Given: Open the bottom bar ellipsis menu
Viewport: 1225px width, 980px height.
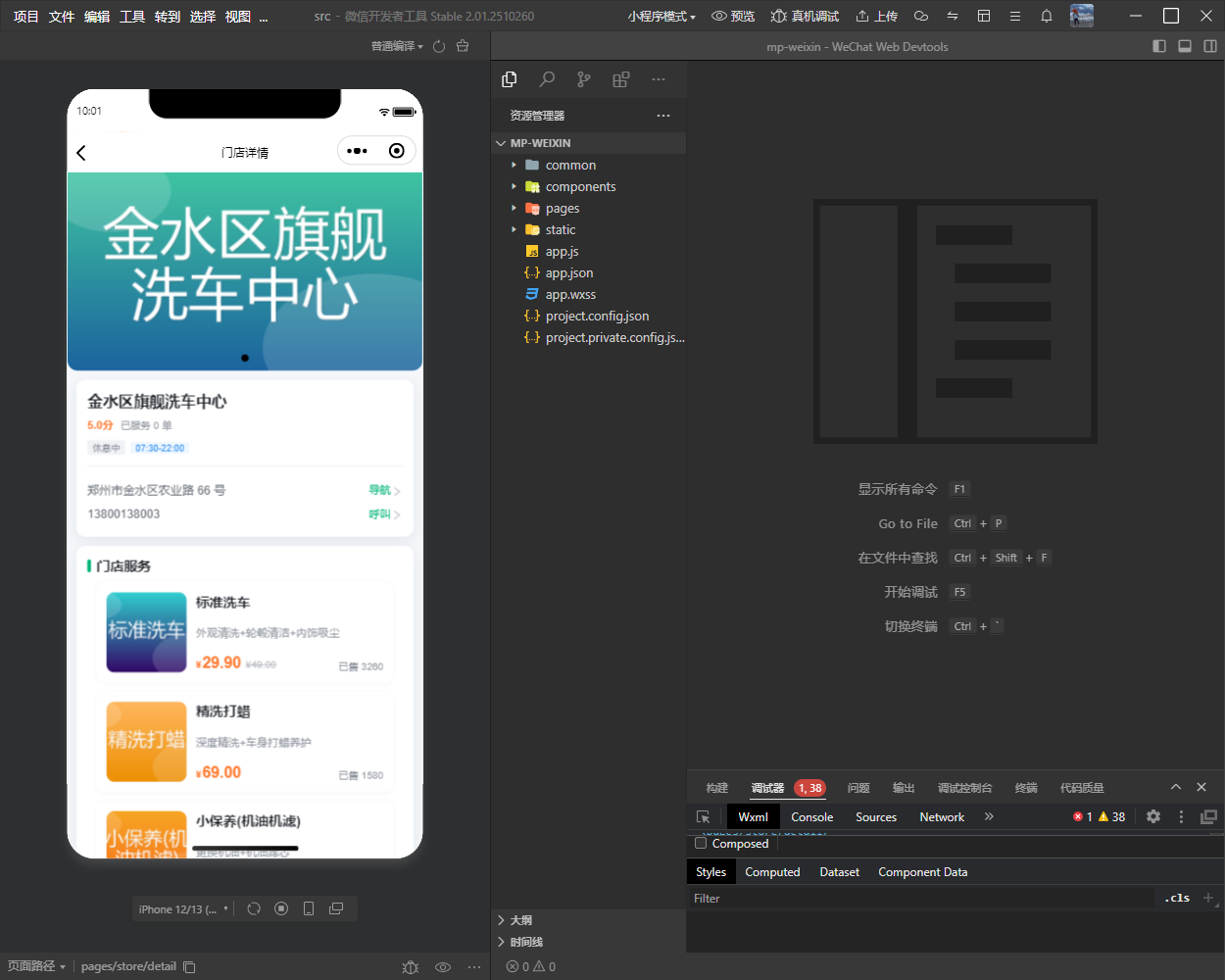Looking at the screenshot, I should tap(474, 966).
